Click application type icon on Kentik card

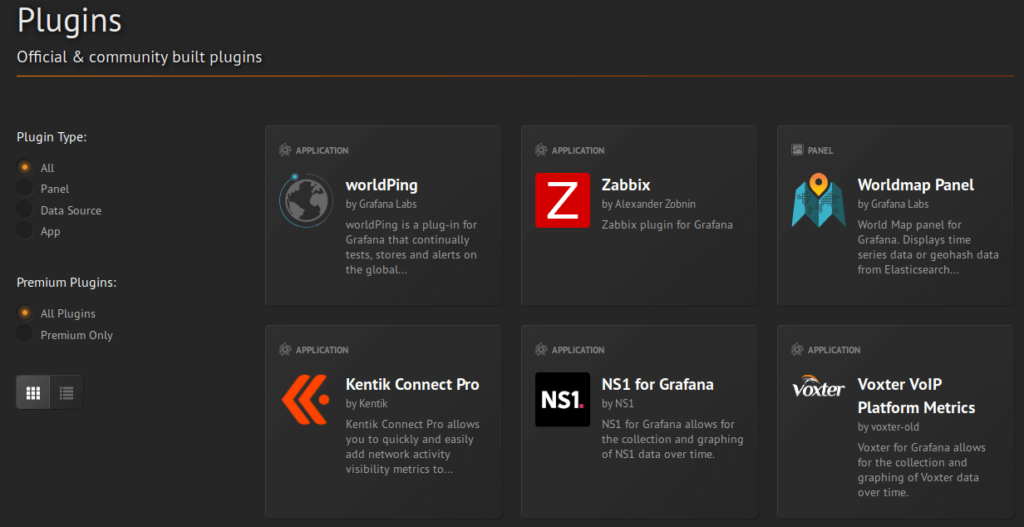(285, 349)
